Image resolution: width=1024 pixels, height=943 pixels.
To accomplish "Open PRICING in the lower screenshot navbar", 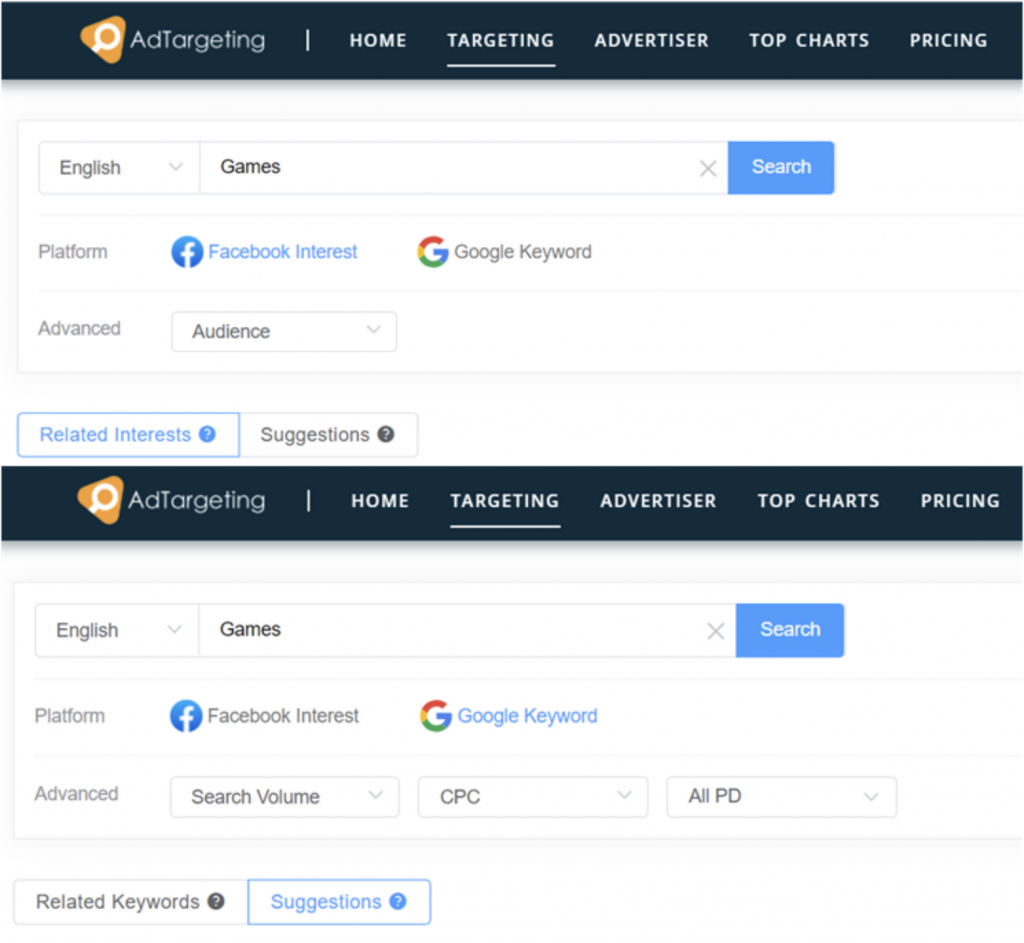I will pyautogui.click(x=960, y=501).
